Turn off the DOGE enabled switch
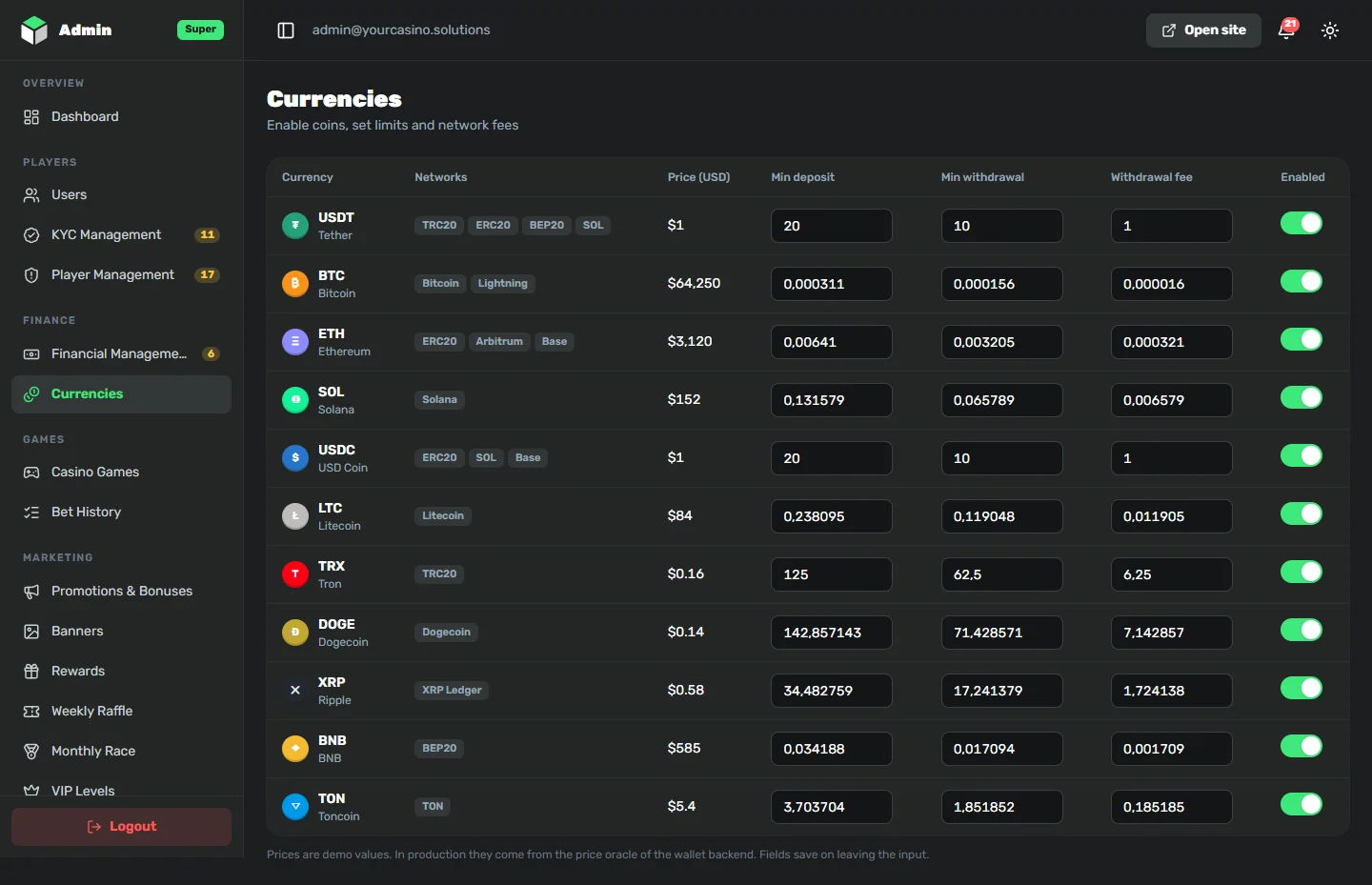The width and height of the screenshot is (1372, 885). pyautogui.click(x=1301, y=630)
